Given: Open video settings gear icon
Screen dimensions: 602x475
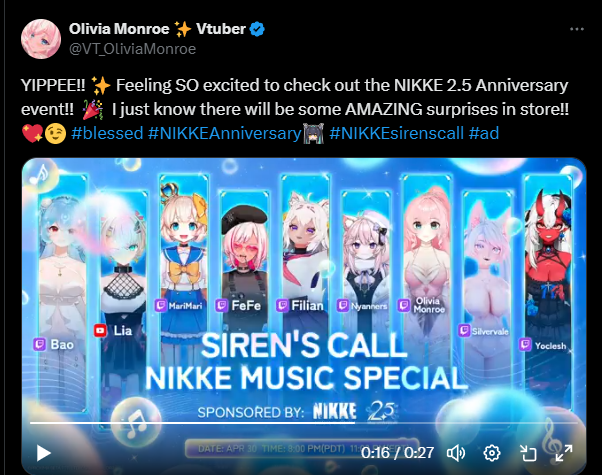Looking at the screenshot, I should (491, 453).
